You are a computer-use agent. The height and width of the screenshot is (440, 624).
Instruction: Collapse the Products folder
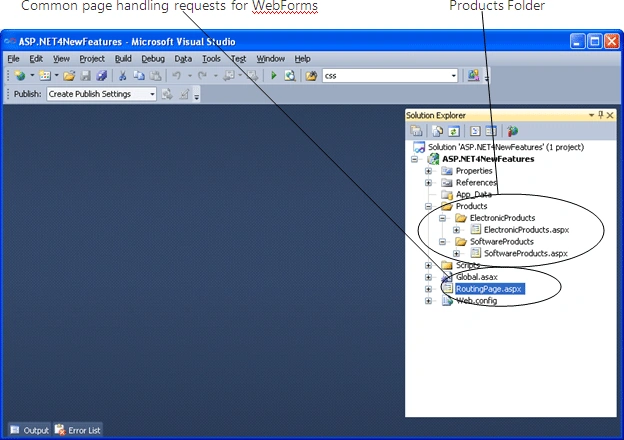tap(428, 206)
